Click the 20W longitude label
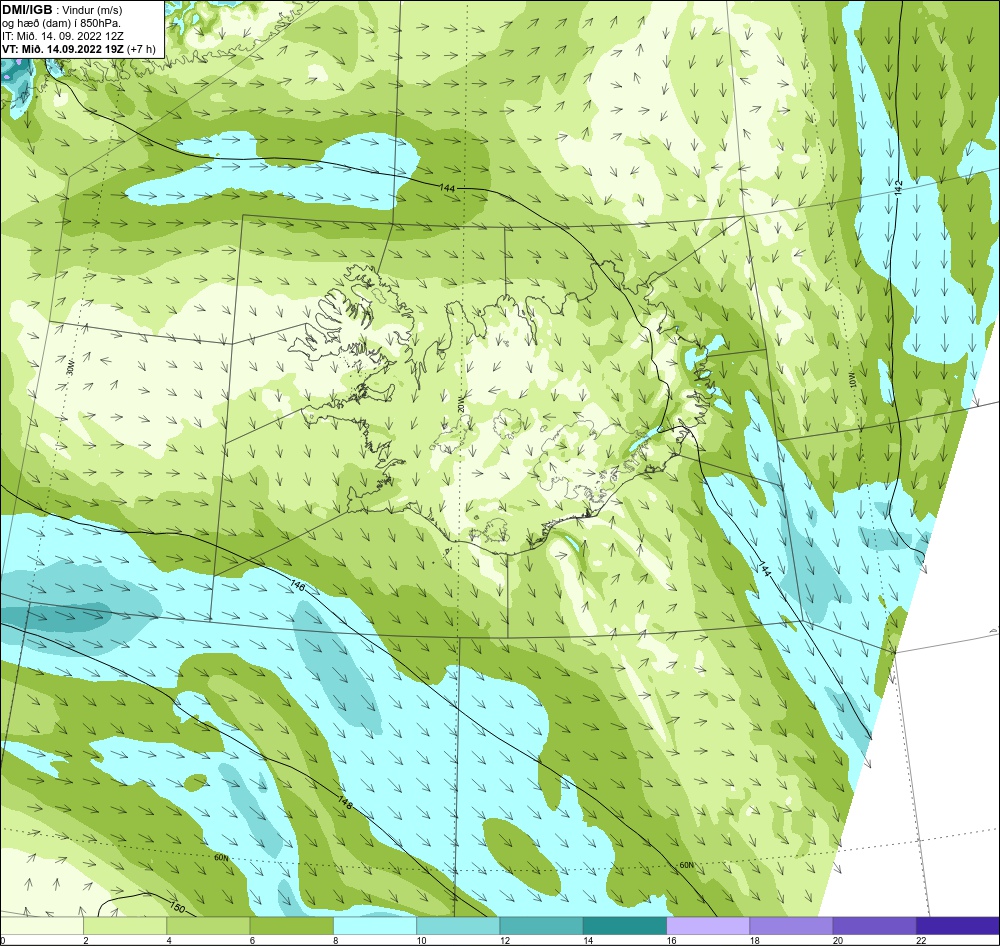The image size is (1000, 946). [x=460, y=404]
